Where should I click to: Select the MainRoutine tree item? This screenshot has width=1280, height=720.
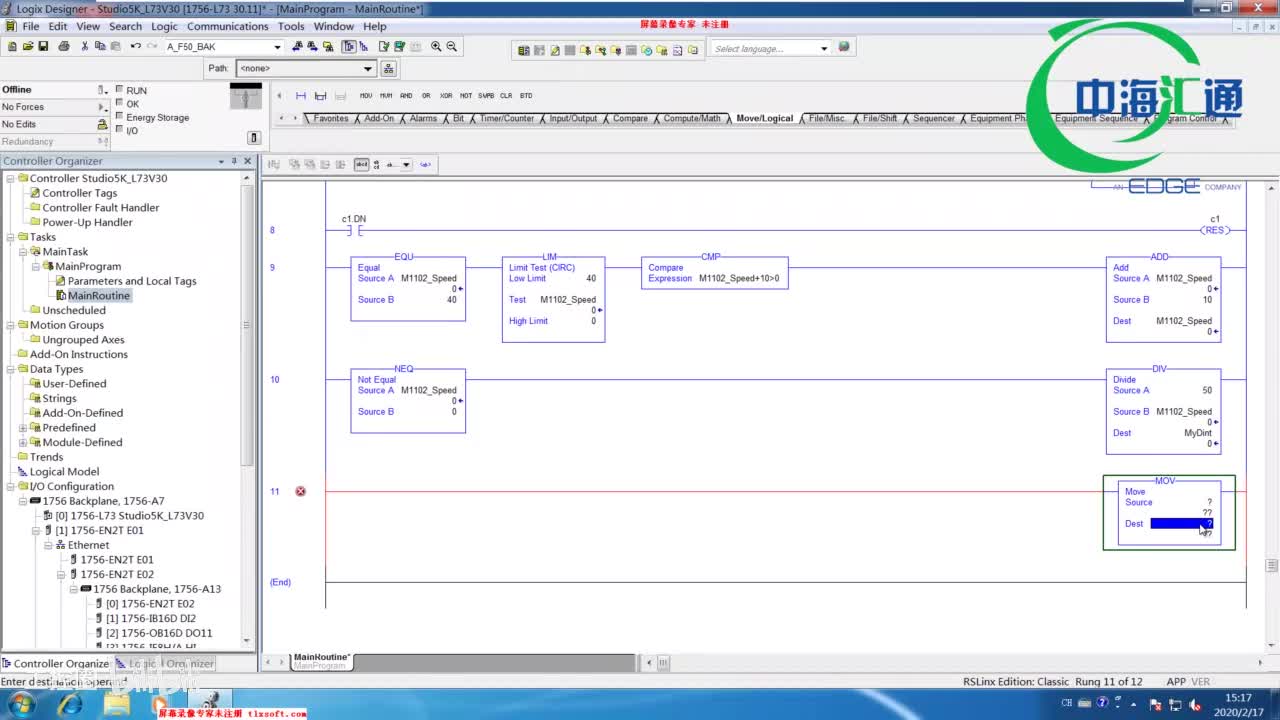coord(99,296)
